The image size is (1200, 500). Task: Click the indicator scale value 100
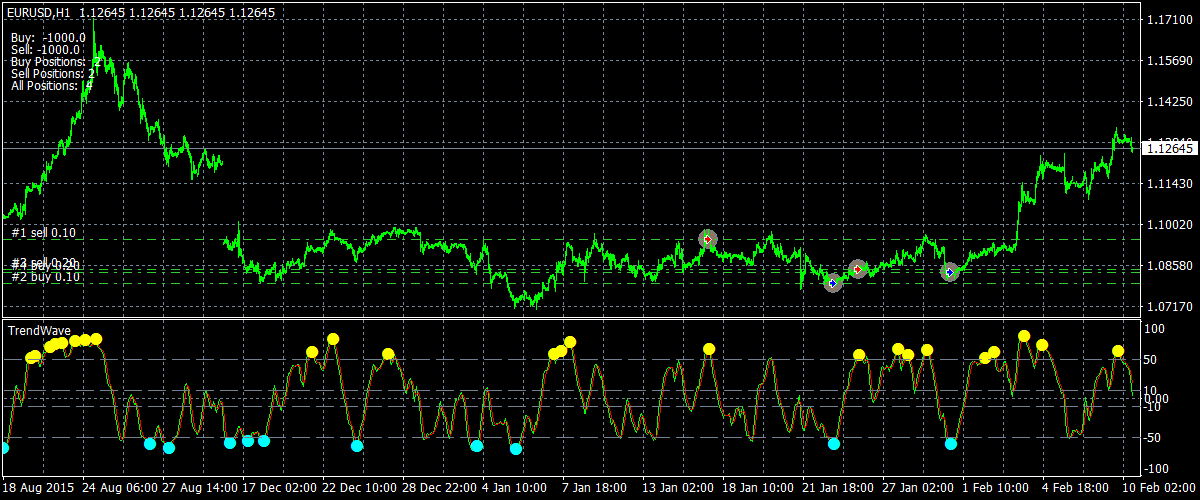point(1156,328)
